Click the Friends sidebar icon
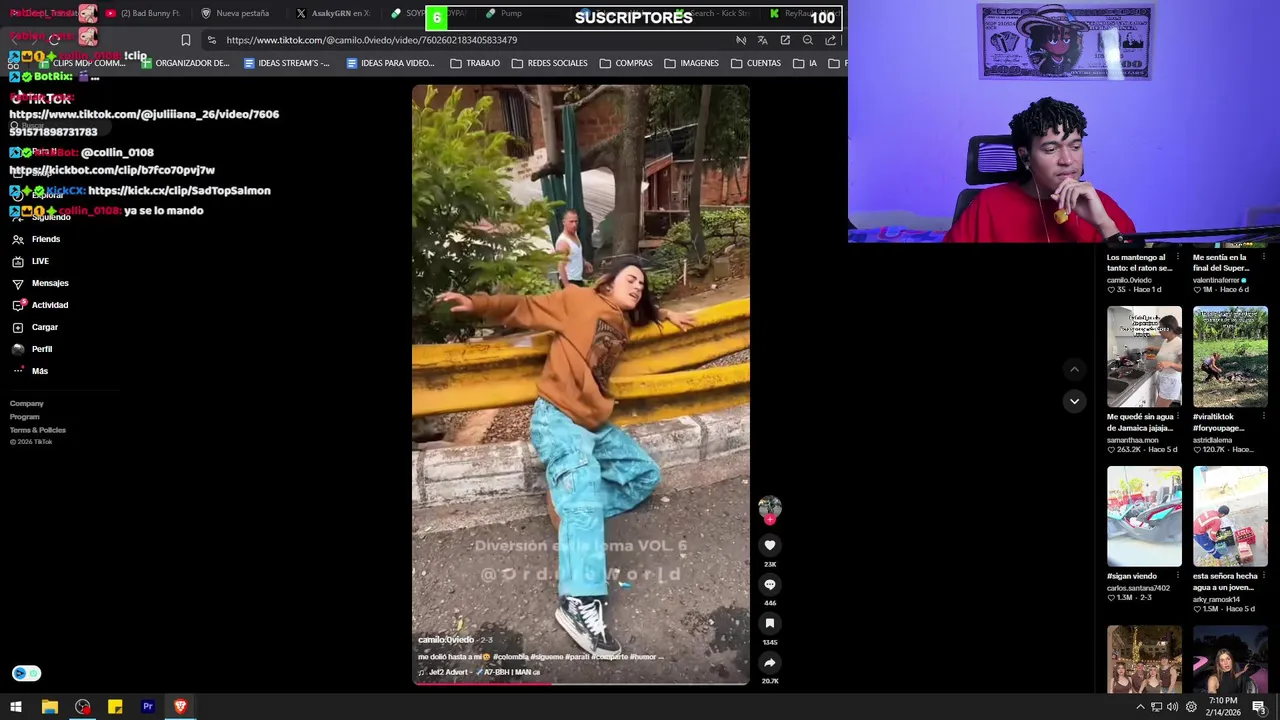The image size is (1280, 720). [18, 239]
